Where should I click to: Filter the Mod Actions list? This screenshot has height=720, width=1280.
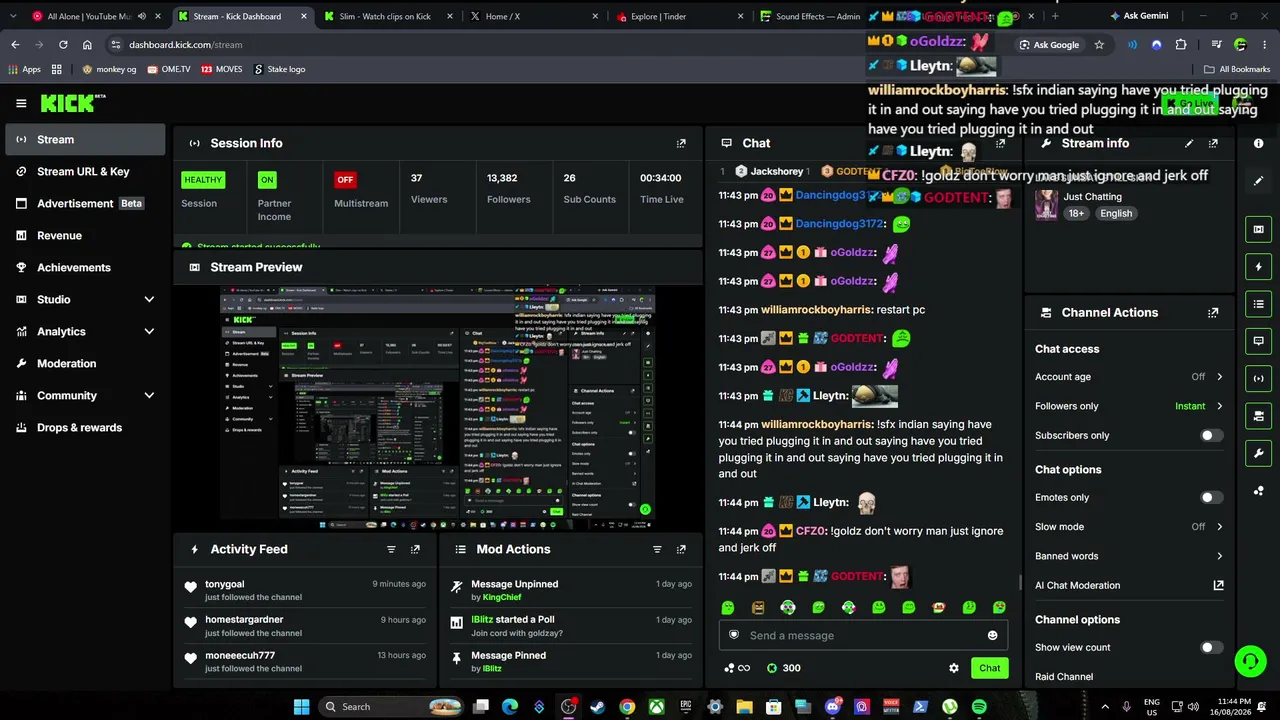tap(657, 549)
